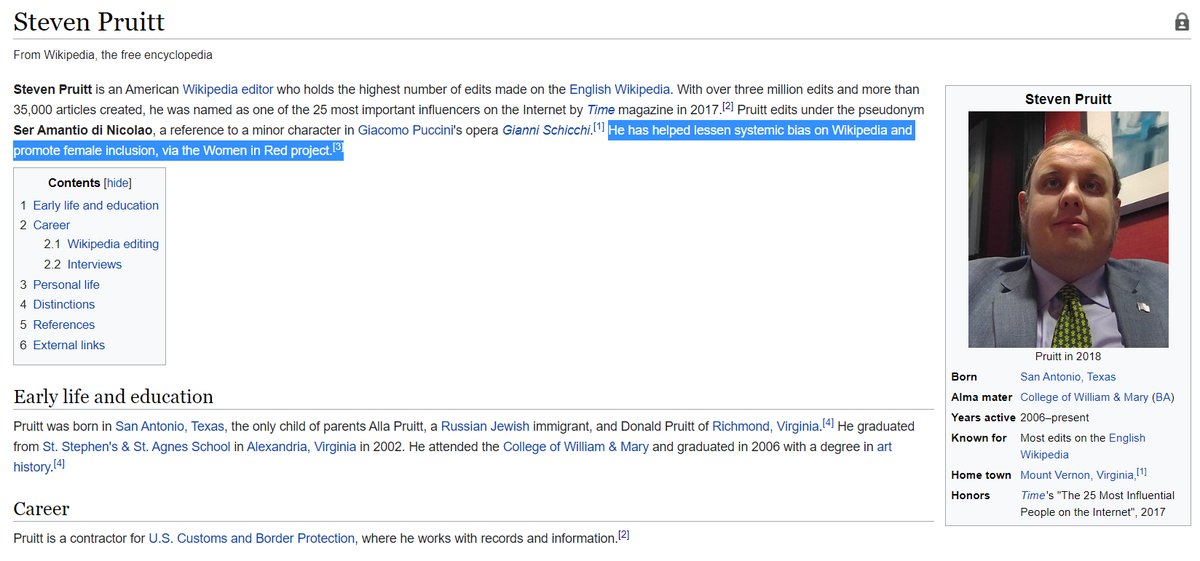This screenshot has width=1200, height=561.
Task: Click 'From Wikipedia, the free encyclopedia' tagline
Action: (x=113, y=55)
